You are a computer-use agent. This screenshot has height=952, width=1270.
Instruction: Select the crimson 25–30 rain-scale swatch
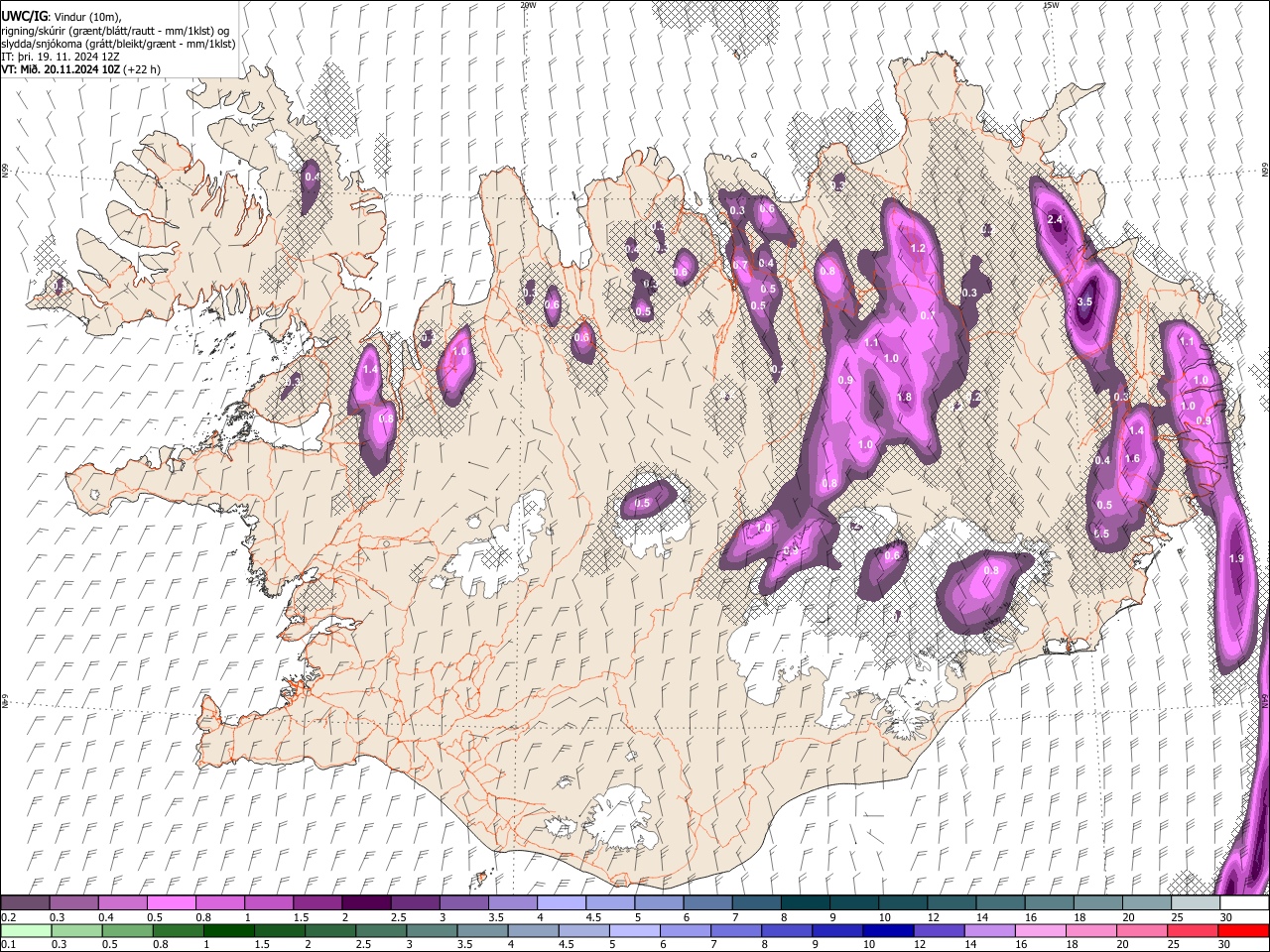tap(1193, 930)
